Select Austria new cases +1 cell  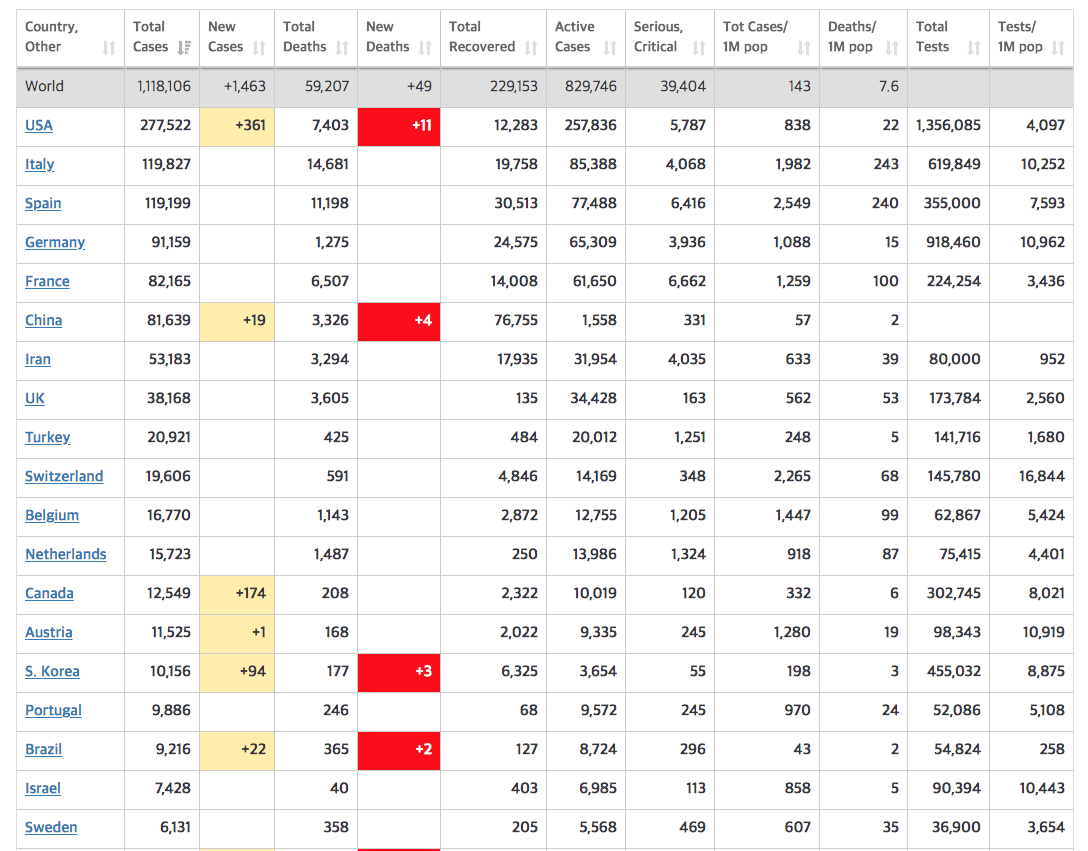237,633
